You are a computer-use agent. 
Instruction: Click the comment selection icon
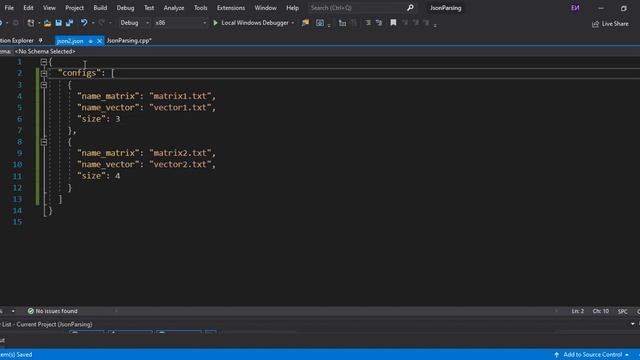(x=368, y=23)
